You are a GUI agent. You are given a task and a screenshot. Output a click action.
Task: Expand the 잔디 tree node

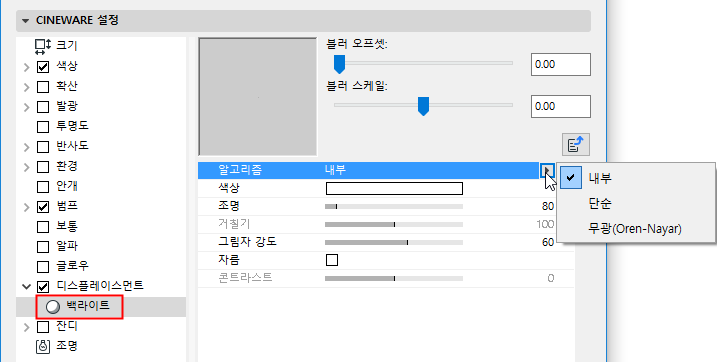click(27, 327)
